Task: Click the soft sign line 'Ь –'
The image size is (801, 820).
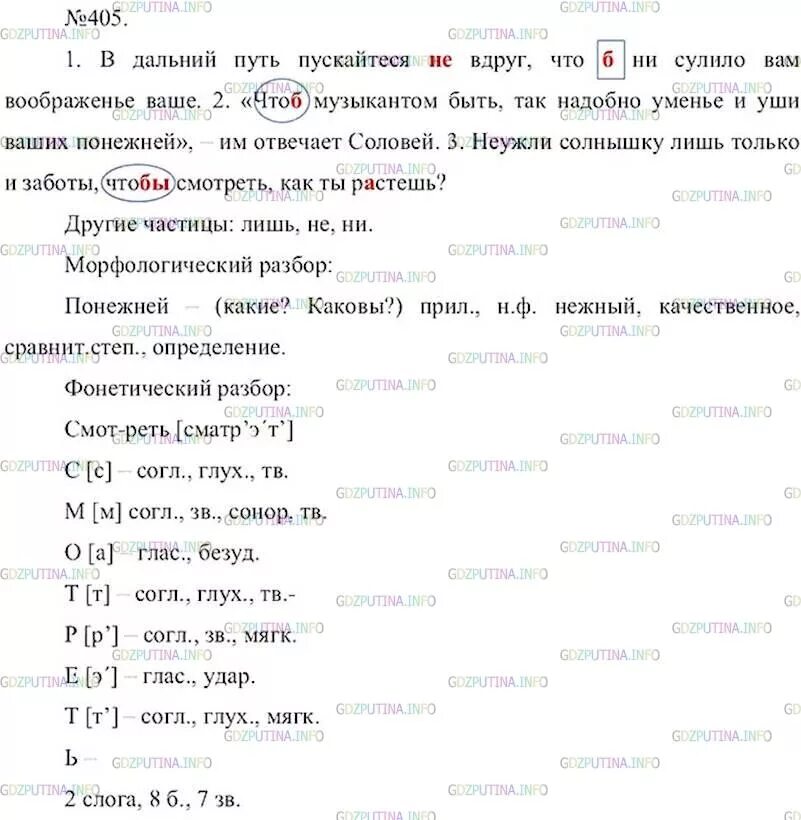Action: point(81,758)
